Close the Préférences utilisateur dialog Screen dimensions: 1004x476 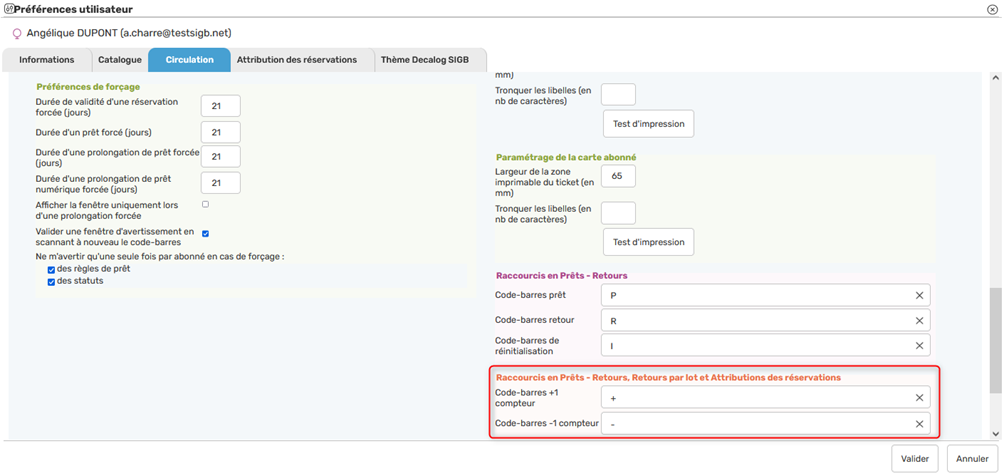point(992,9)
